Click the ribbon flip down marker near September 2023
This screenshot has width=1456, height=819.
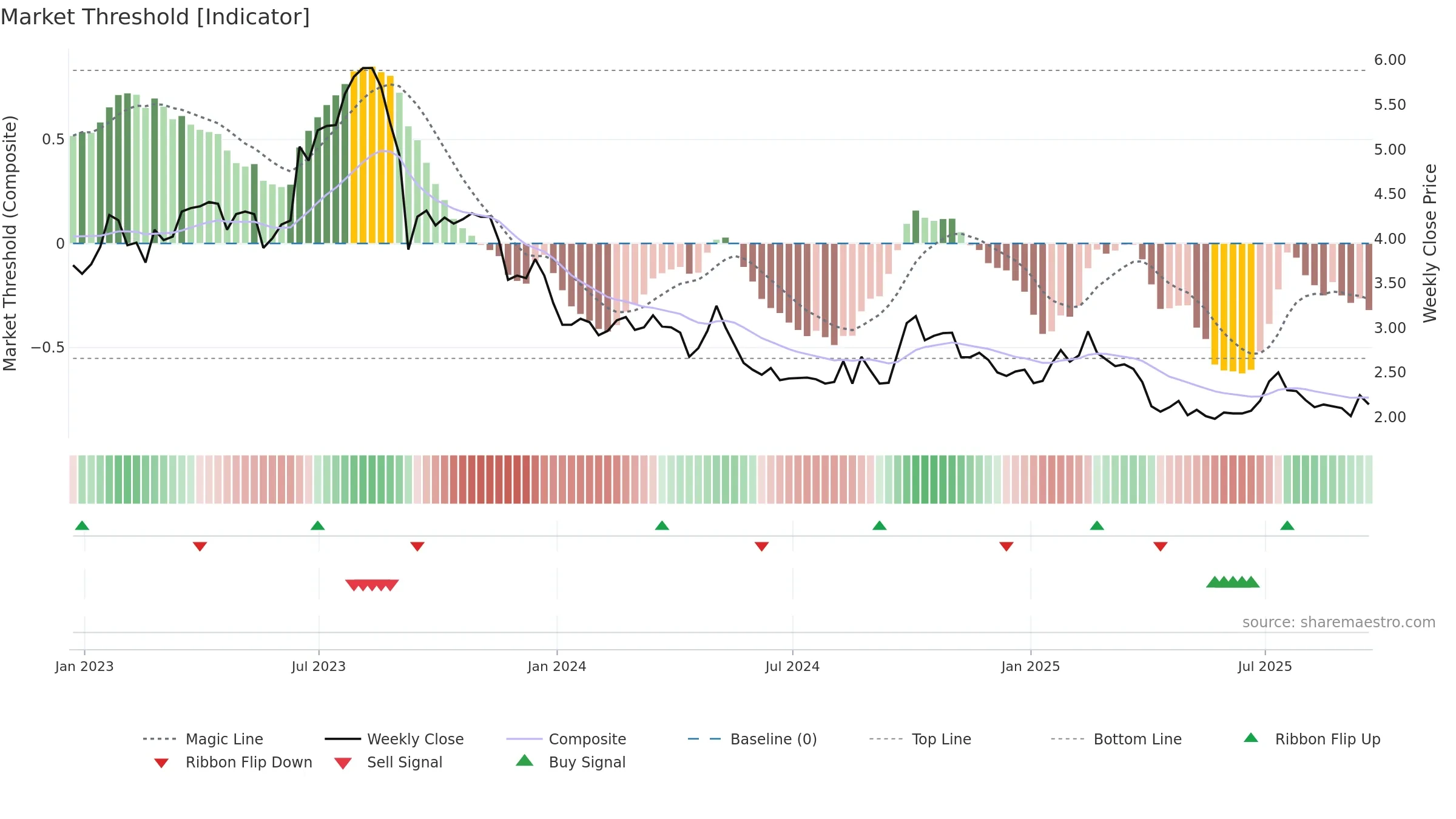(x=417, y=547)
